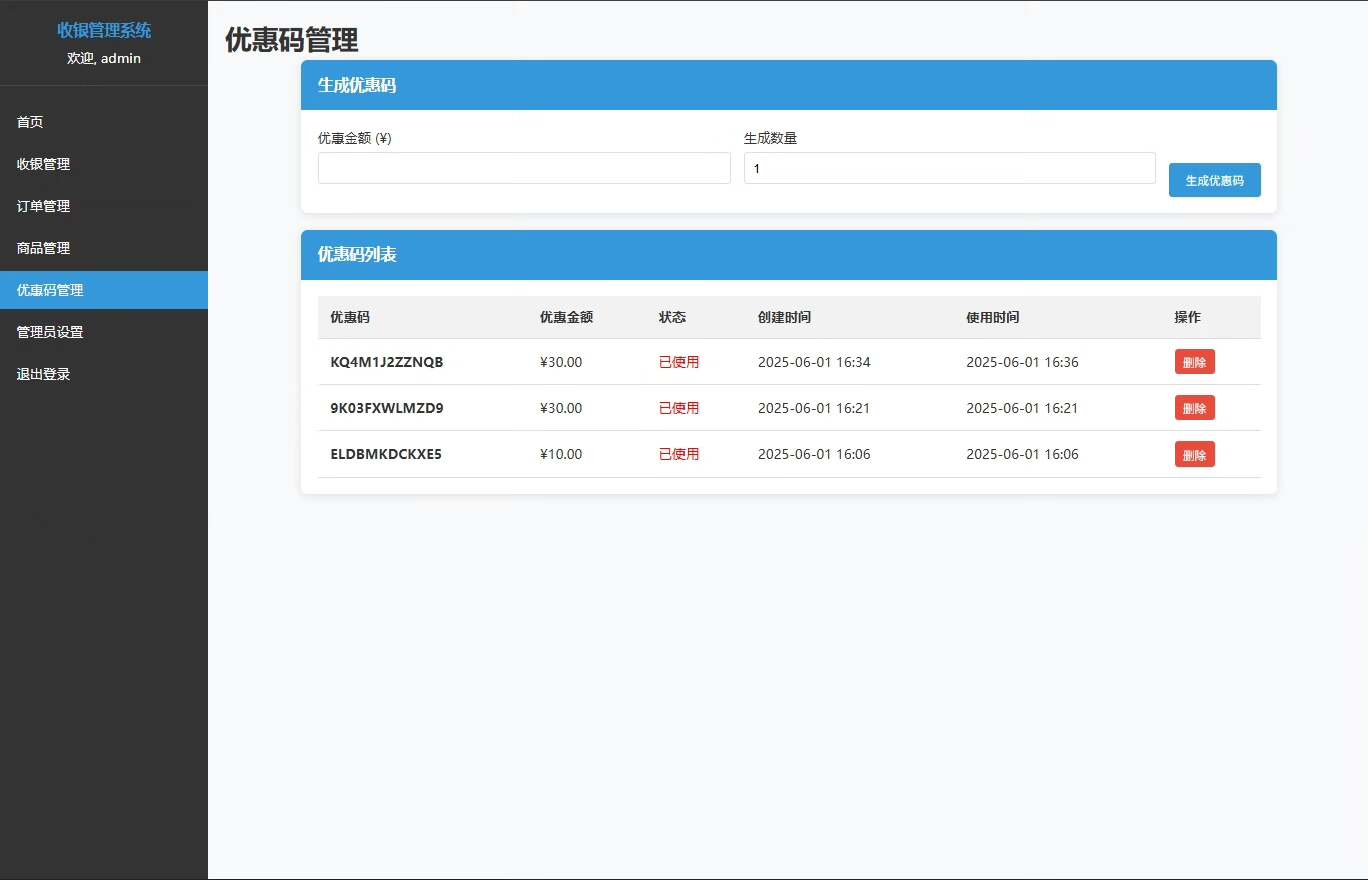Go to 收银管理 in the sidebar

click(x=43, y=164)
